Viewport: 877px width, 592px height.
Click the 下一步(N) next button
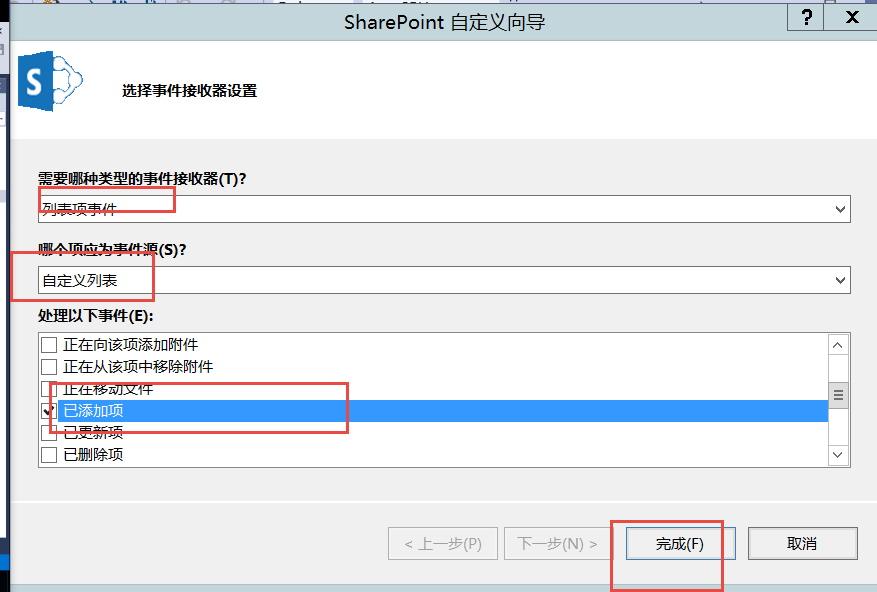pos(558,543)
